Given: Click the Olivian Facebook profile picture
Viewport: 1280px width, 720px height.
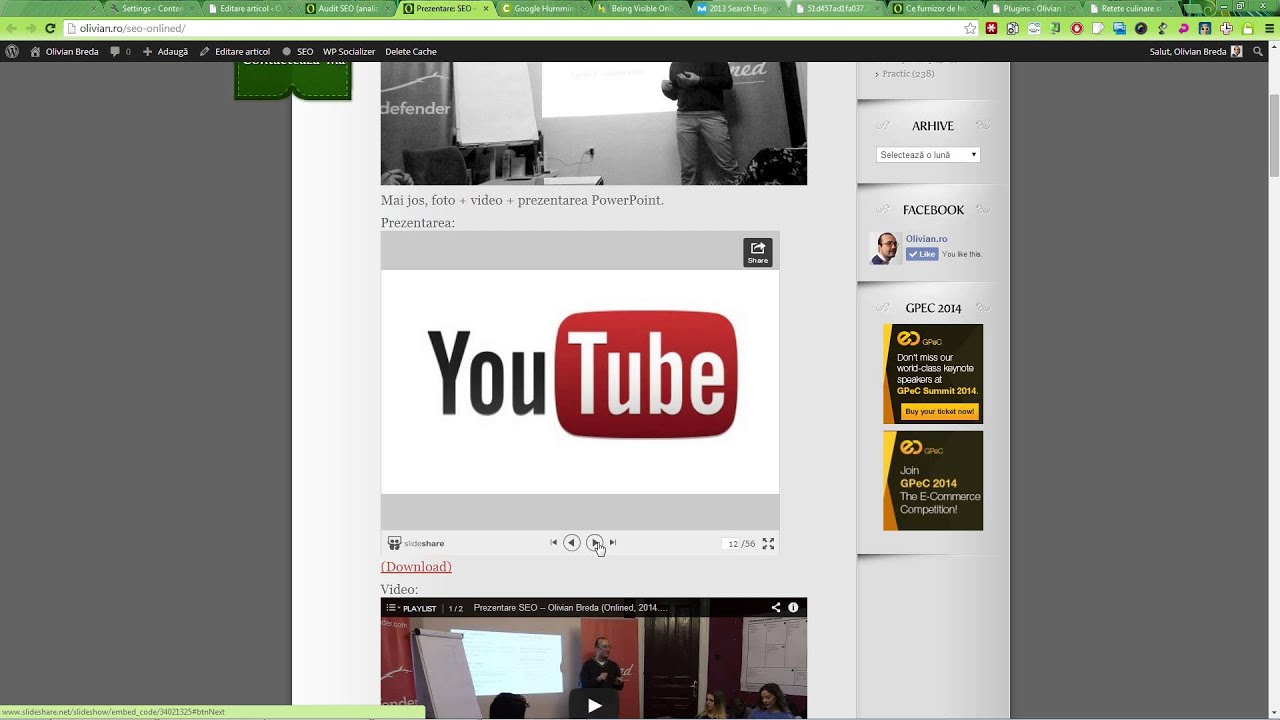Looking at the screenshot, I should tap(885, 248).
